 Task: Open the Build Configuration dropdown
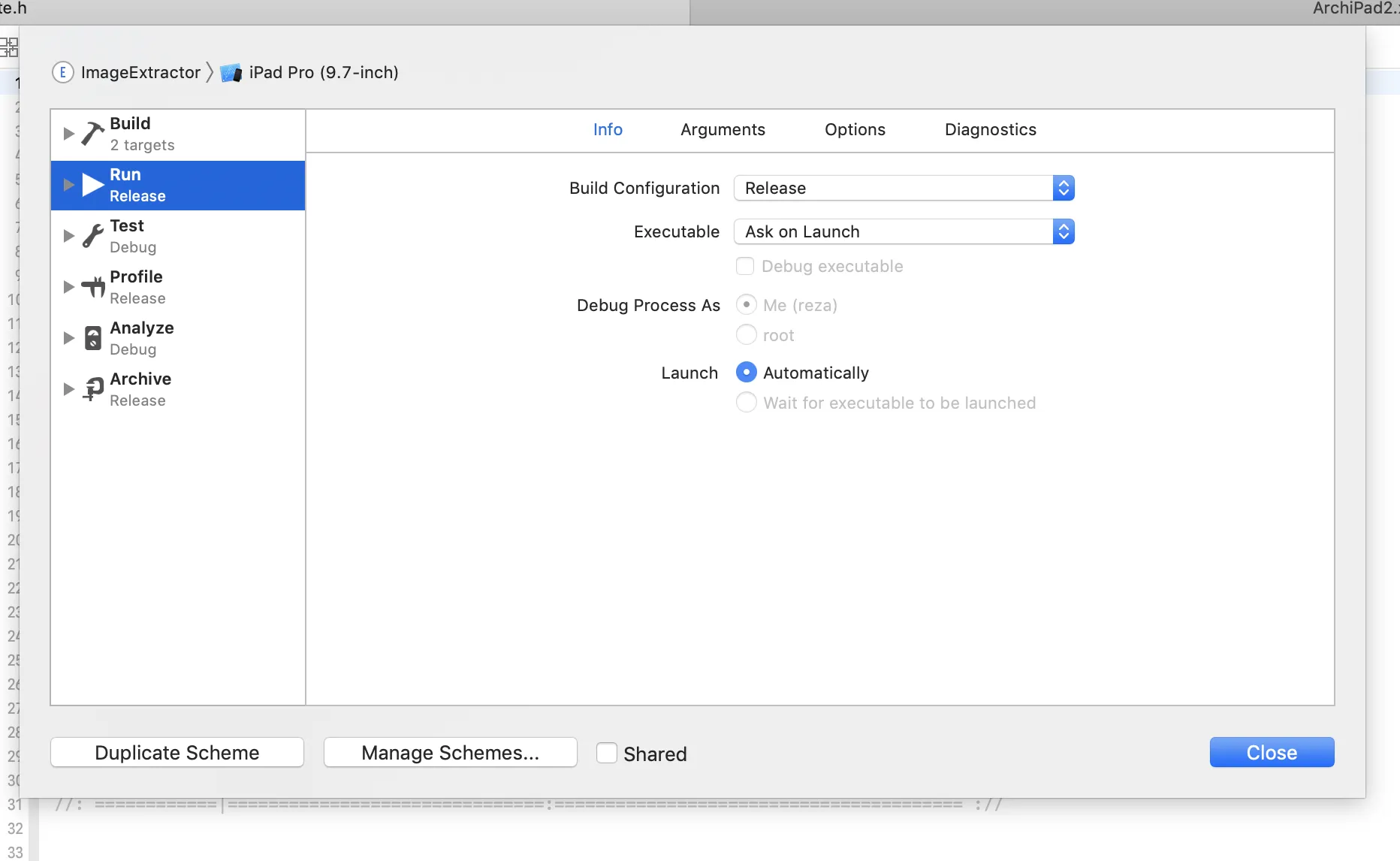pyautogui.click(x=904, y=188)
